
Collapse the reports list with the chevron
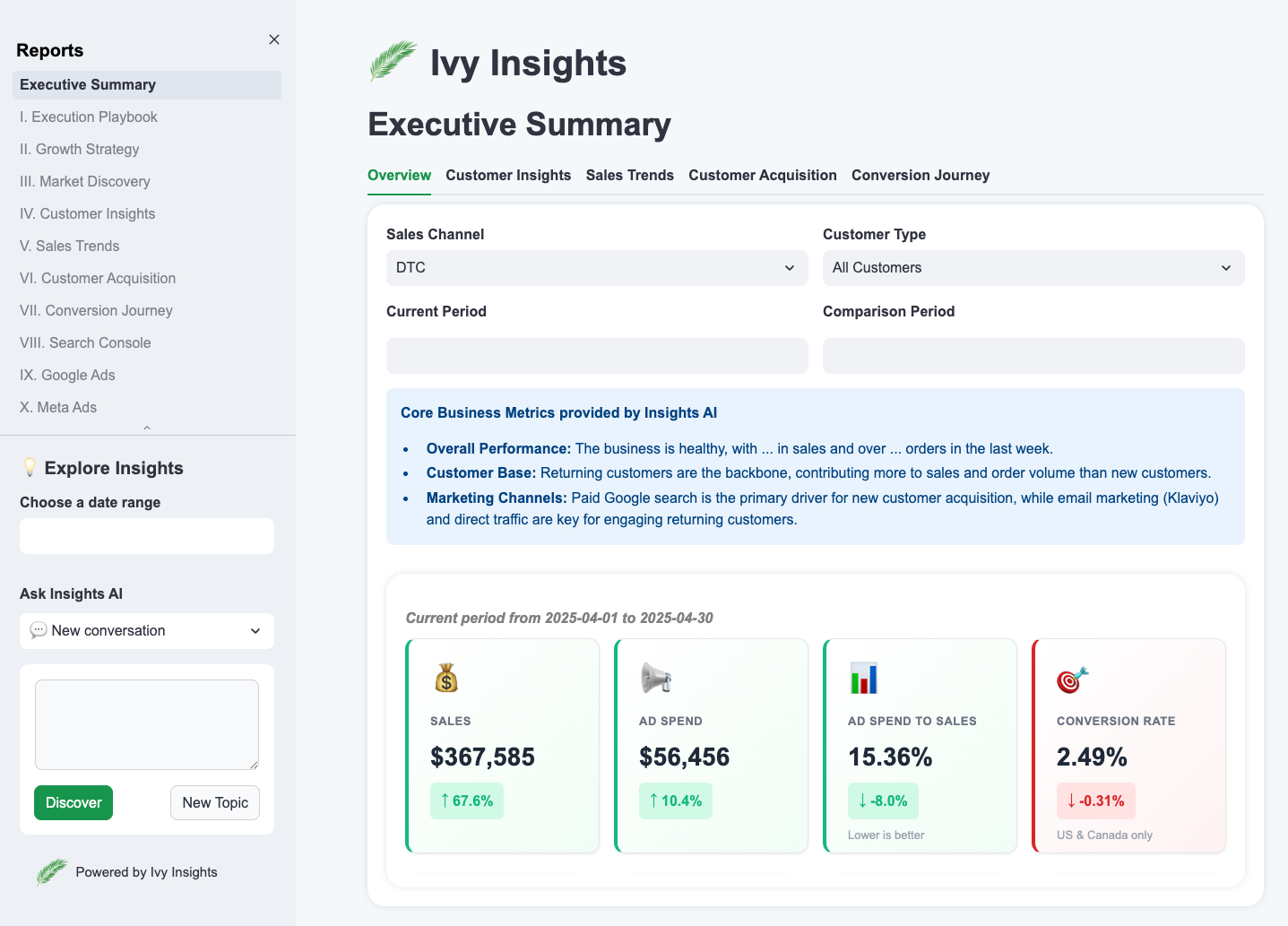[147, 428]
